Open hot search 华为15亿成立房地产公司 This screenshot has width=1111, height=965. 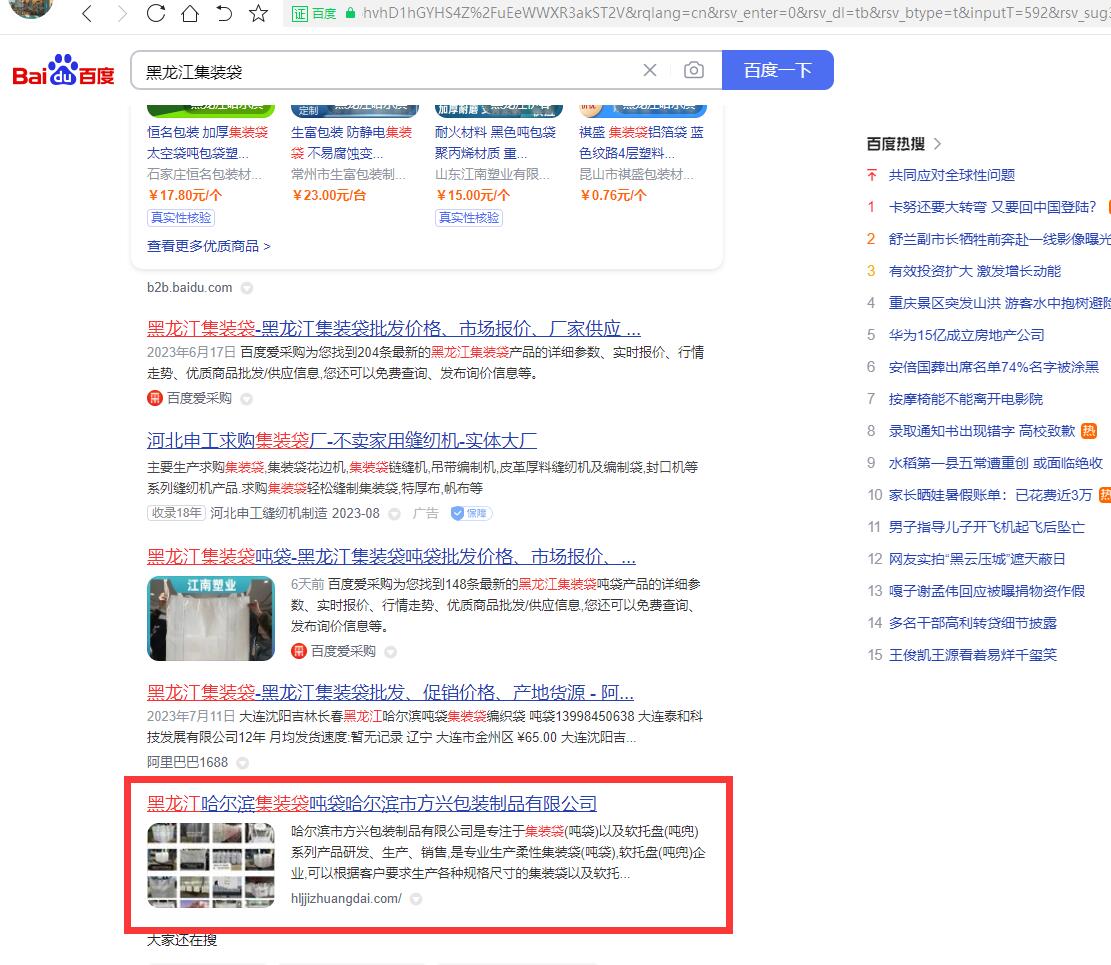point(966,334)
